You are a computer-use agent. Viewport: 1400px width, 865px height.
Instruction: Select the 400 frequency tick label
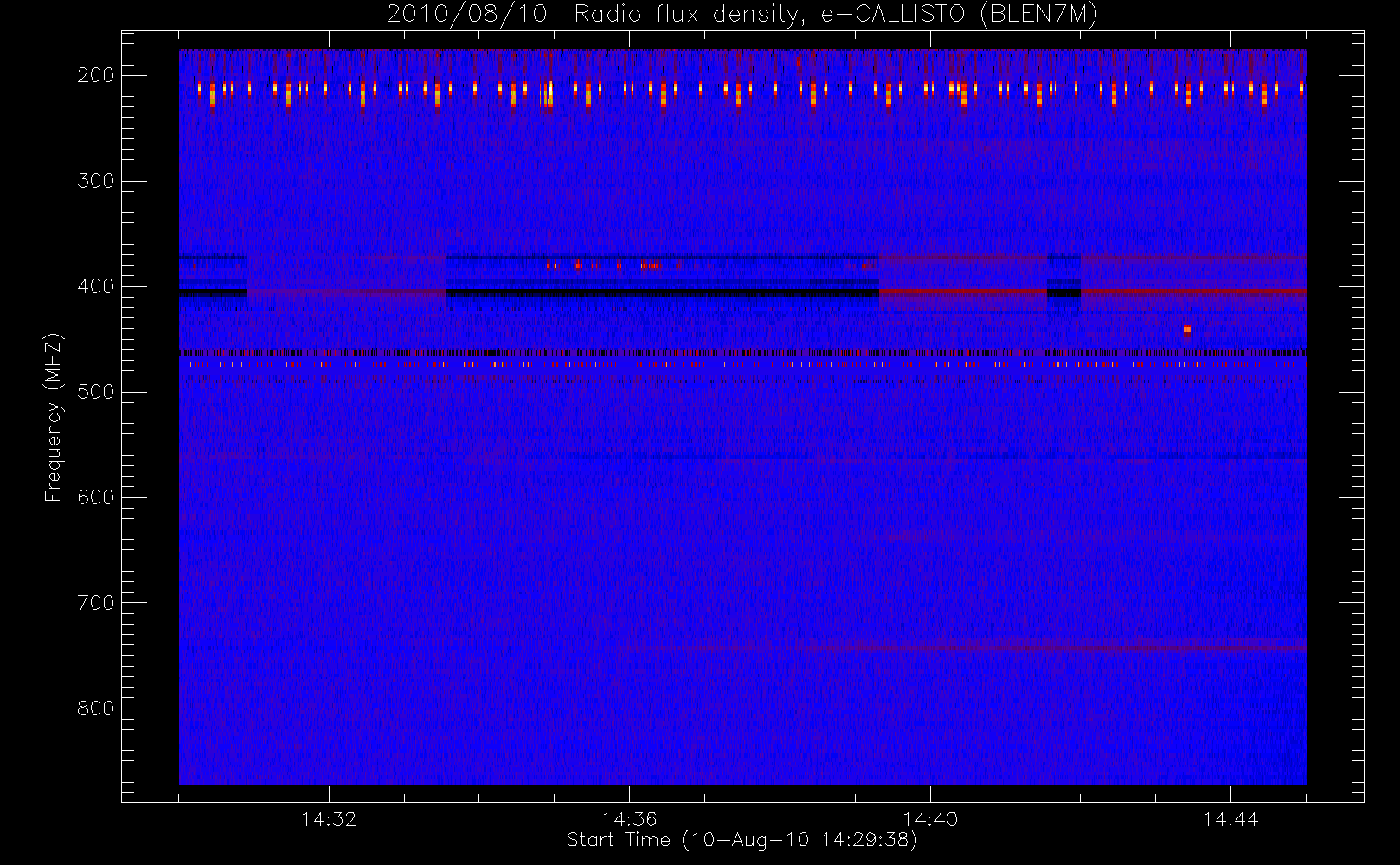[x=95, y=286]
